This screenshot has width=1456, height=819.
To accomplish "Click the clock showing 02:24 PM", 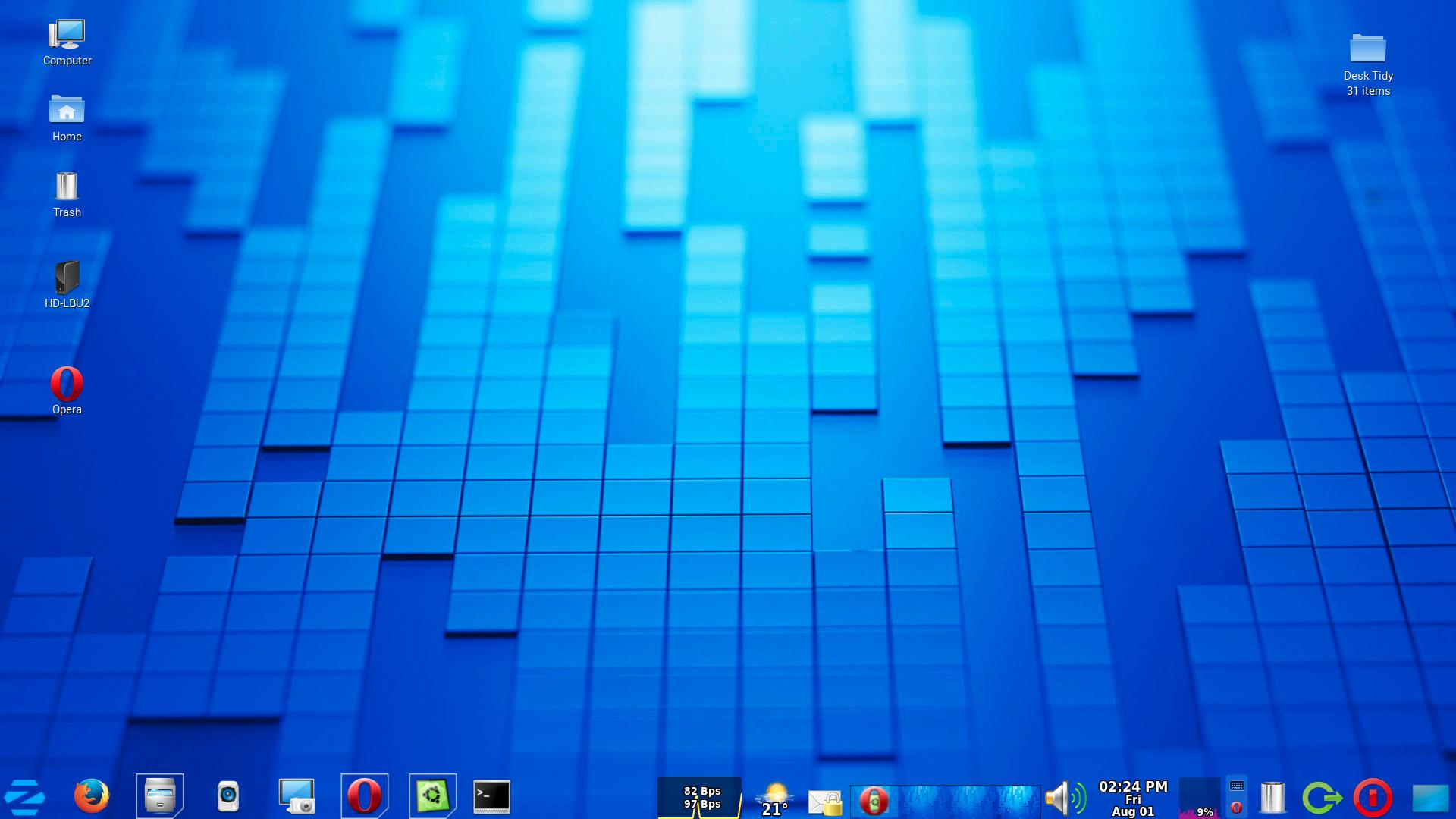I will click(1133, 799).
